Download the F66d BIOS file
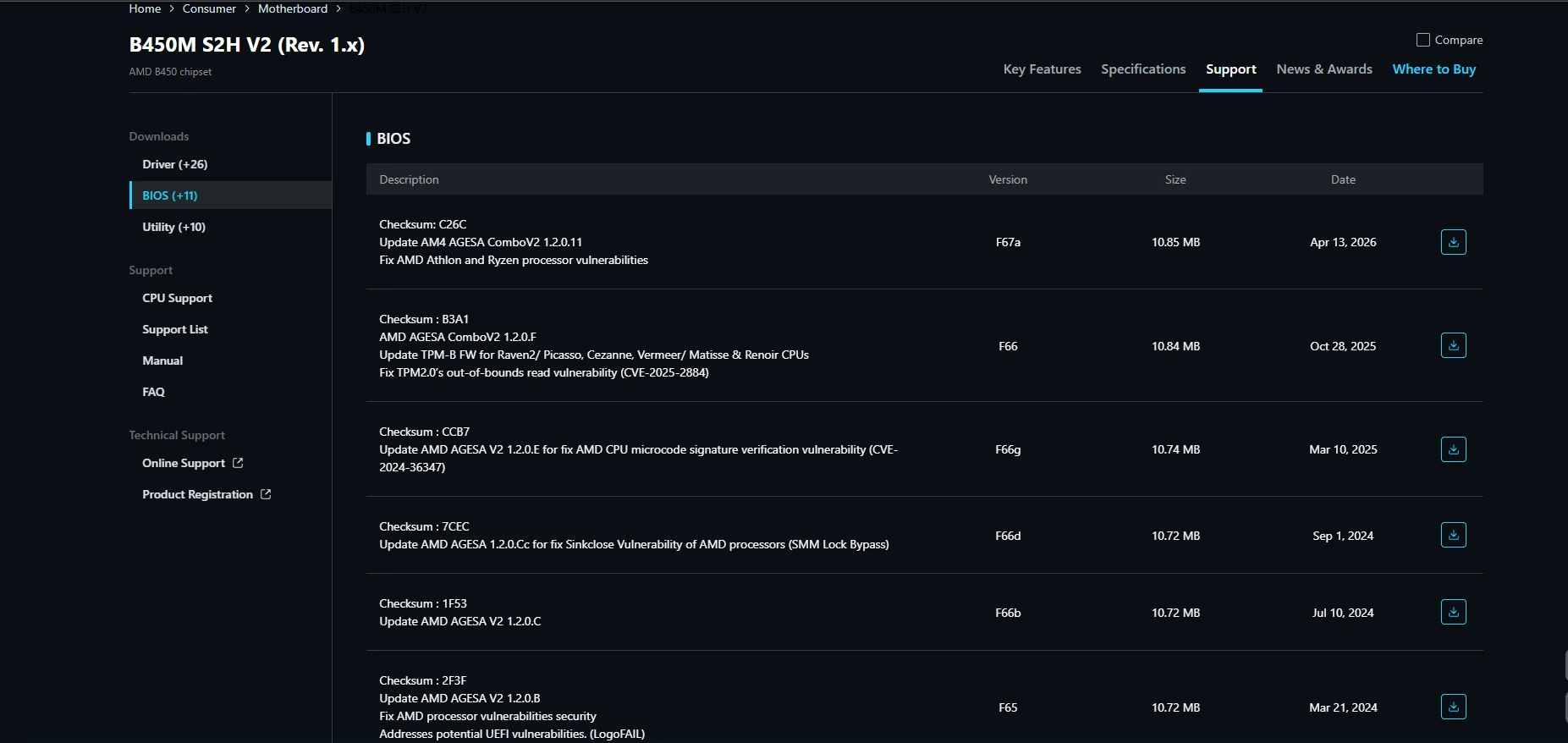The width and height of the screenshot is (1568, 743). 1453,535
